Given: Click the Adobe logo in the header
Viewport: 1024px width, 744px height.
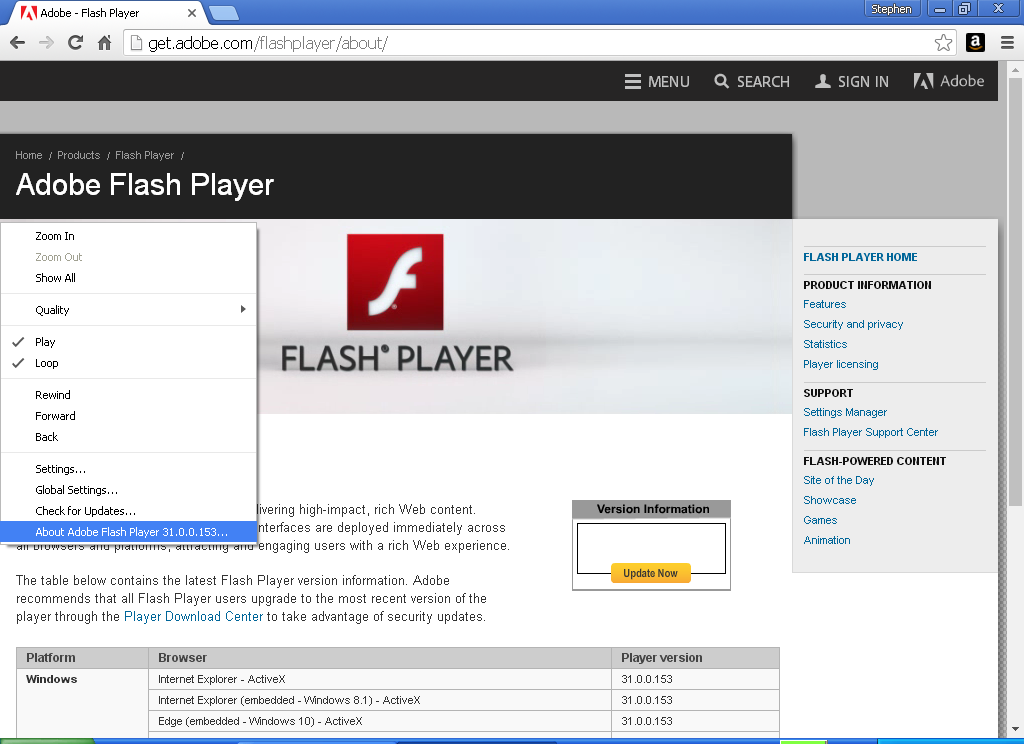Looking at the screenshot, I should 949,81.
